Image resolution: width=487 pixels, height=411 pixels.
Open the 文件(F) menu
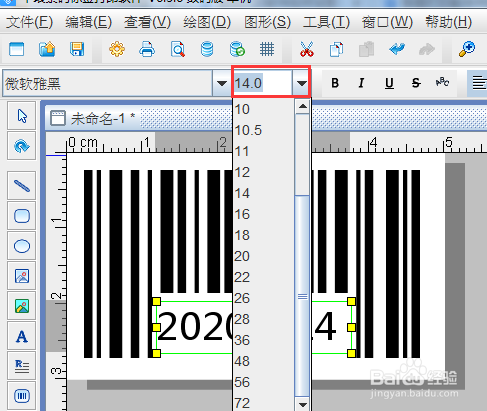[29, 22]
